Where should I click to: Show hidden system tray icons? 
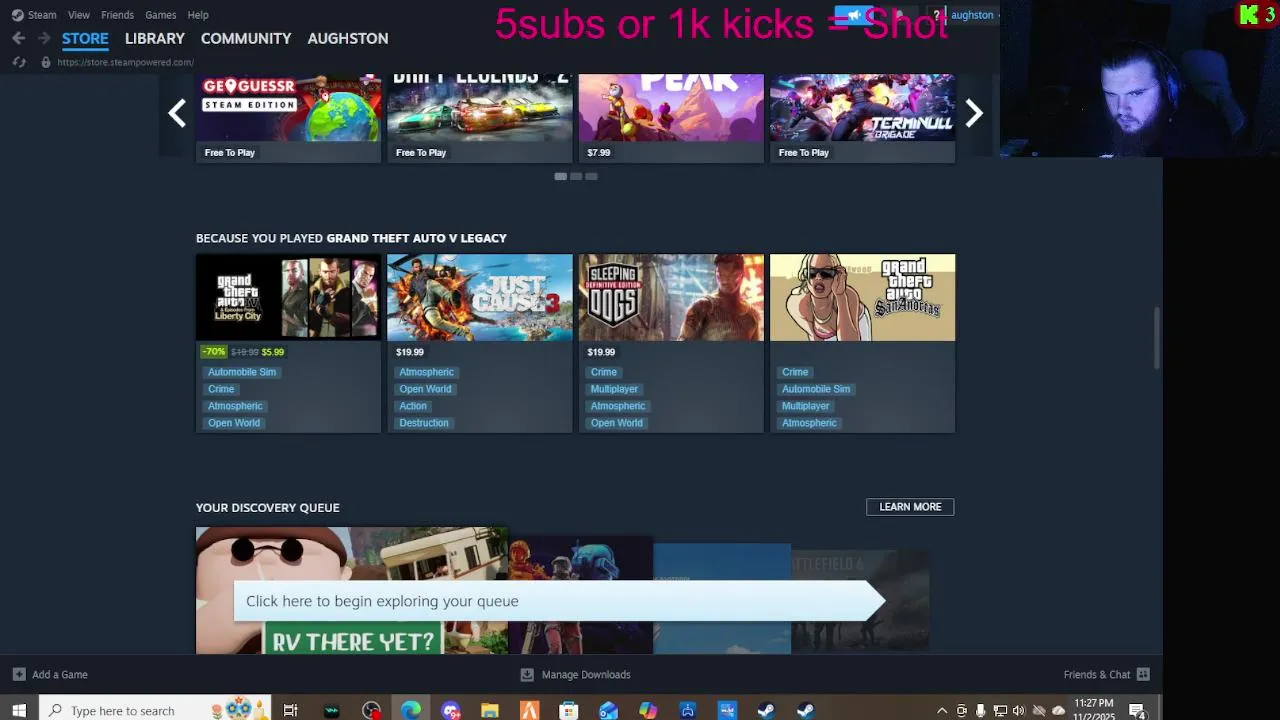(941, 711)
